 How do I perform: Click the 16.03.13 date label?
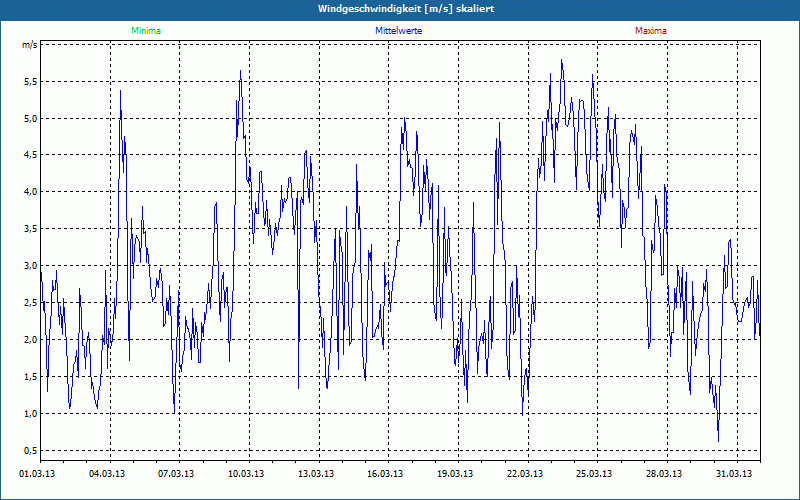click(x=385, y=473)
